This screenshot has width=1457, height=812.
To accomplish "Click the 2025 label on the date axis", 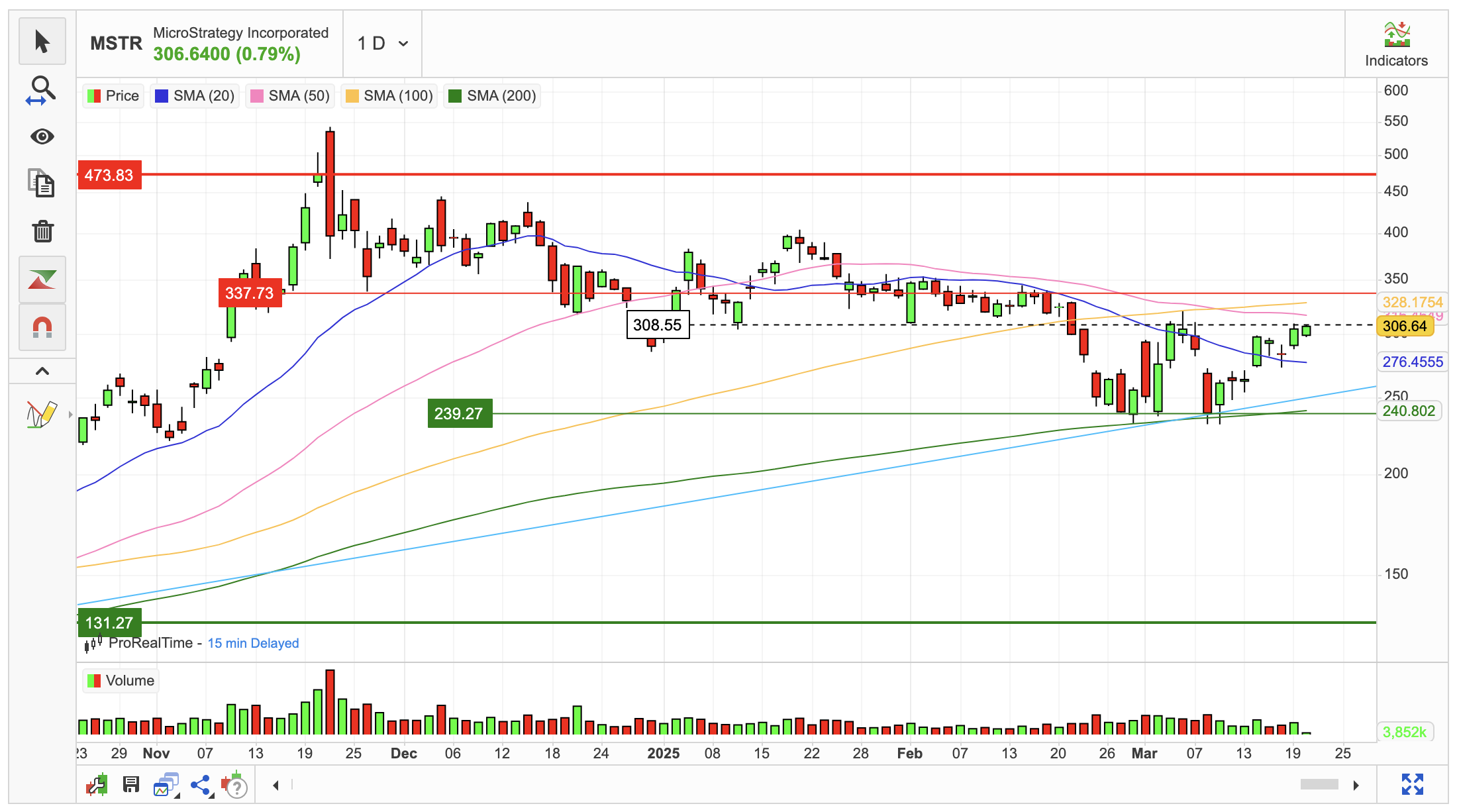I will 664,753.
